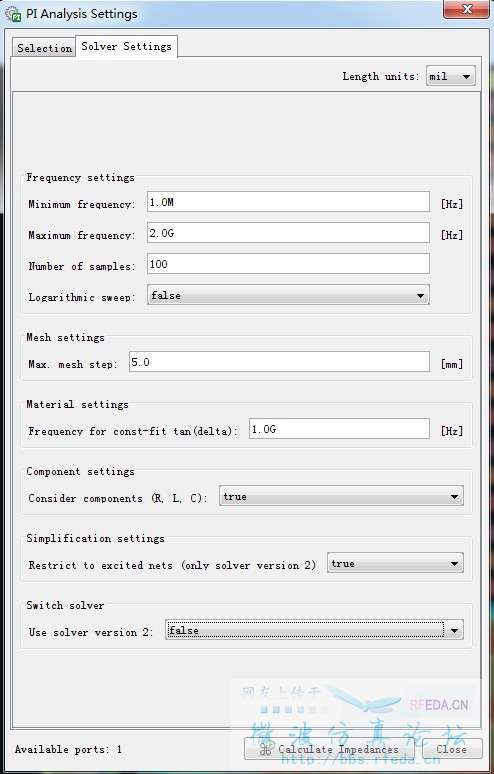Click the Use solver version 2 false value
Screen dimensions: 494x774
184,630
